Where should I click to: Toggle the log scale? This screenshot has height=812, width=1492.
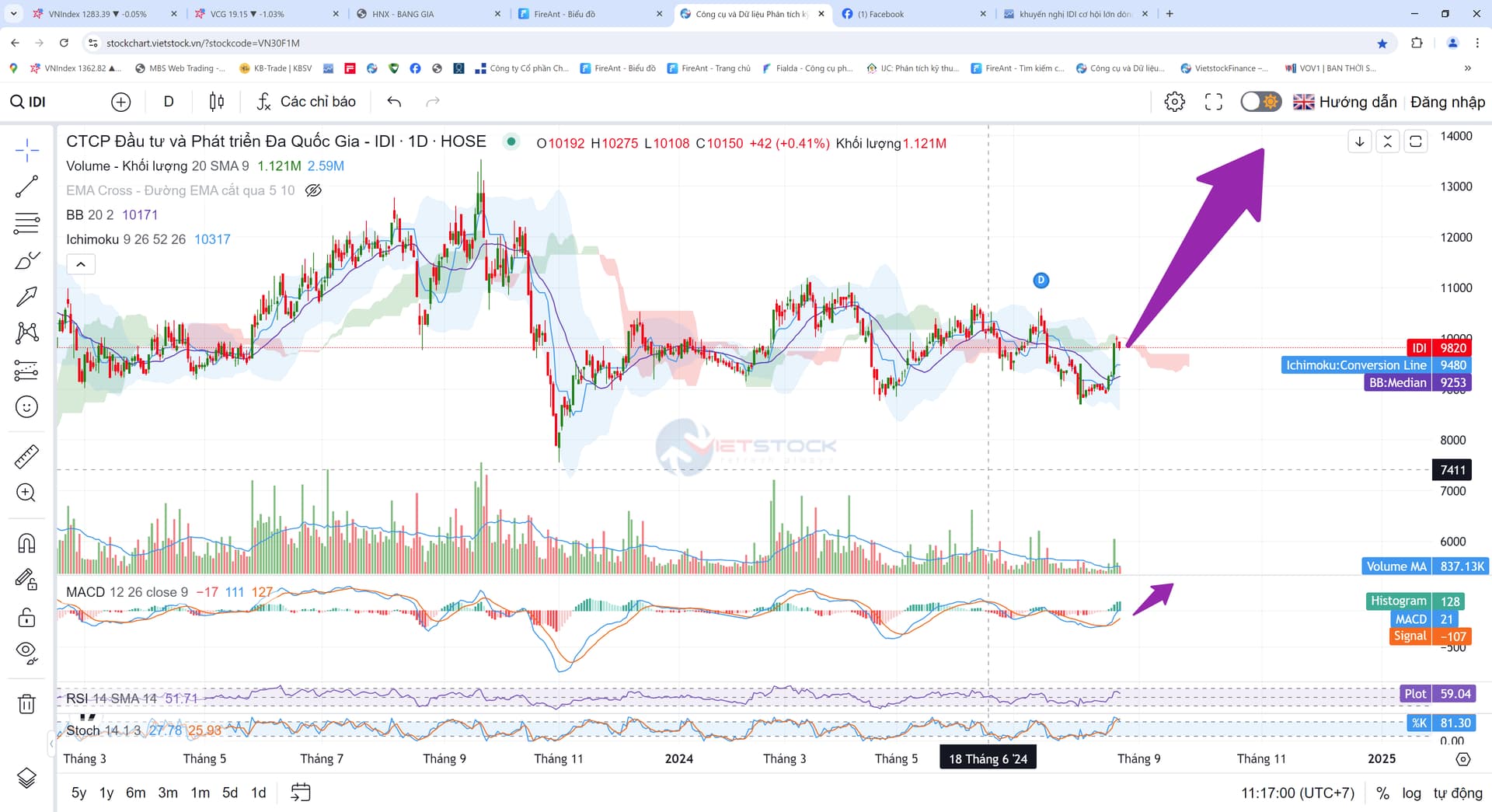click(1411, 793)
